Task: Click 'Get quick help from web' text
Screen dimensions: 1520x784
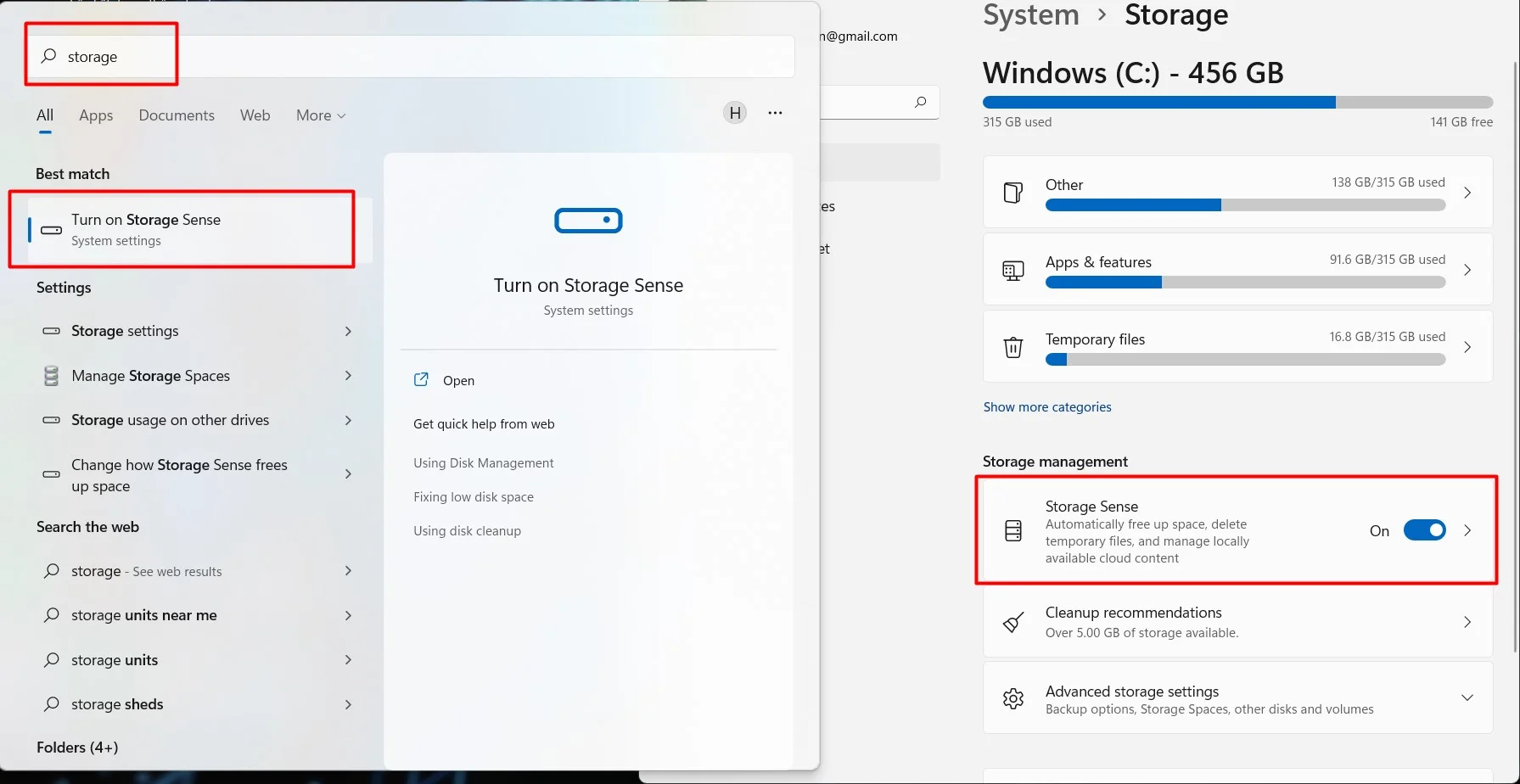Action: (484, 424)
